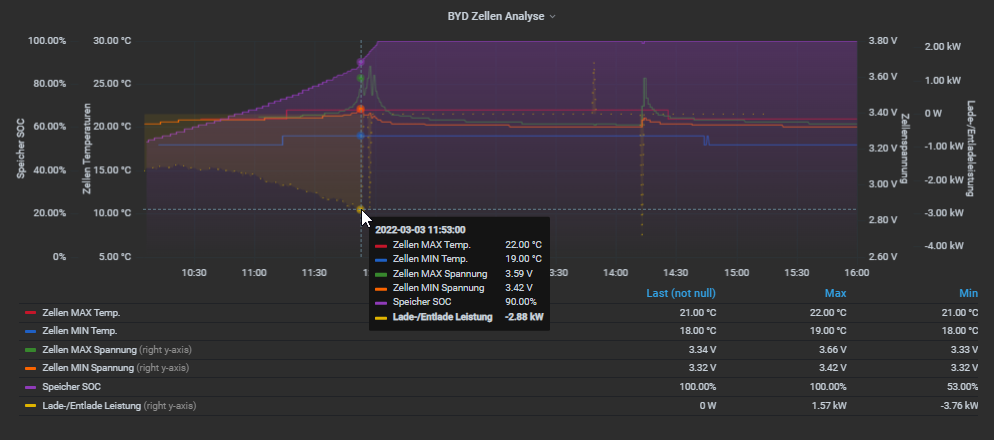This screenshot has height=440, width=994.
Task: Click the 100.00% SOC axis label
Action: (47, 41)
